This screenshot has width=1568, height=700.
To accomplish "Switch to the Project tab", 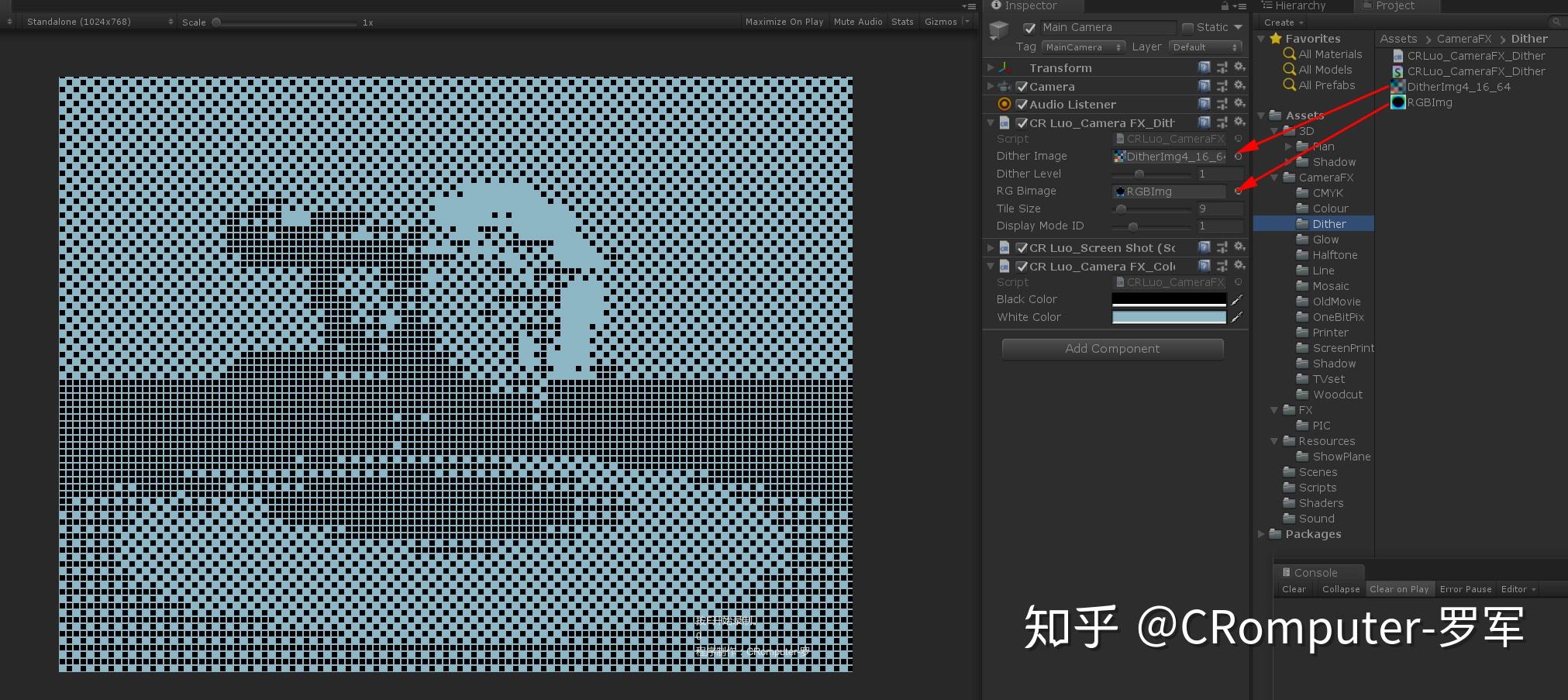I will click(1394, 5).
